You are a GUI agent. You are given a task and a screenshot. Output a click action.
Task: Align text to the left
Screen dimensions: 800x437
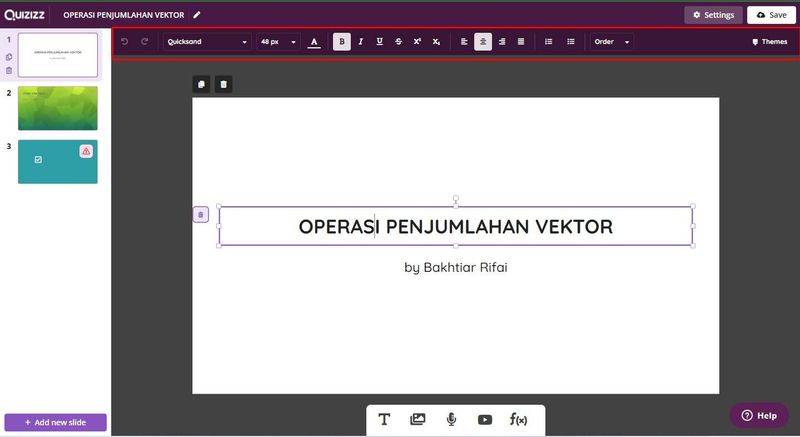coord(464,42)
